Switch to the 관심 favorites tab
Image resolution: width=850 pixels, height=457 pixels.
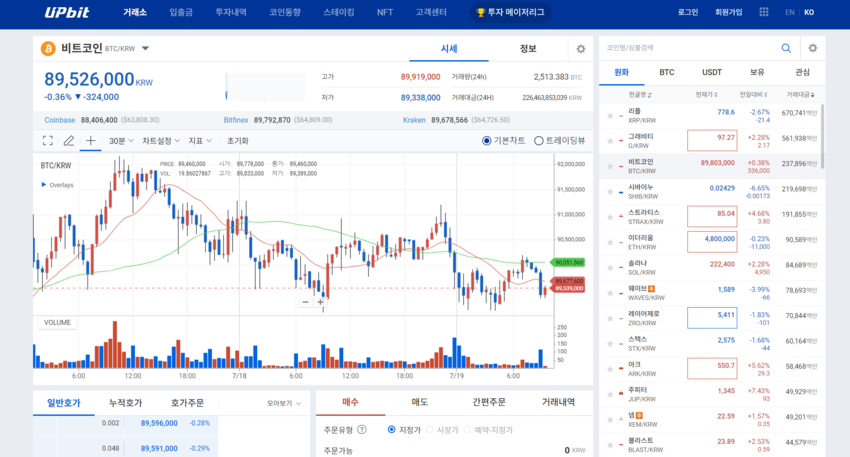pos(802,72)
